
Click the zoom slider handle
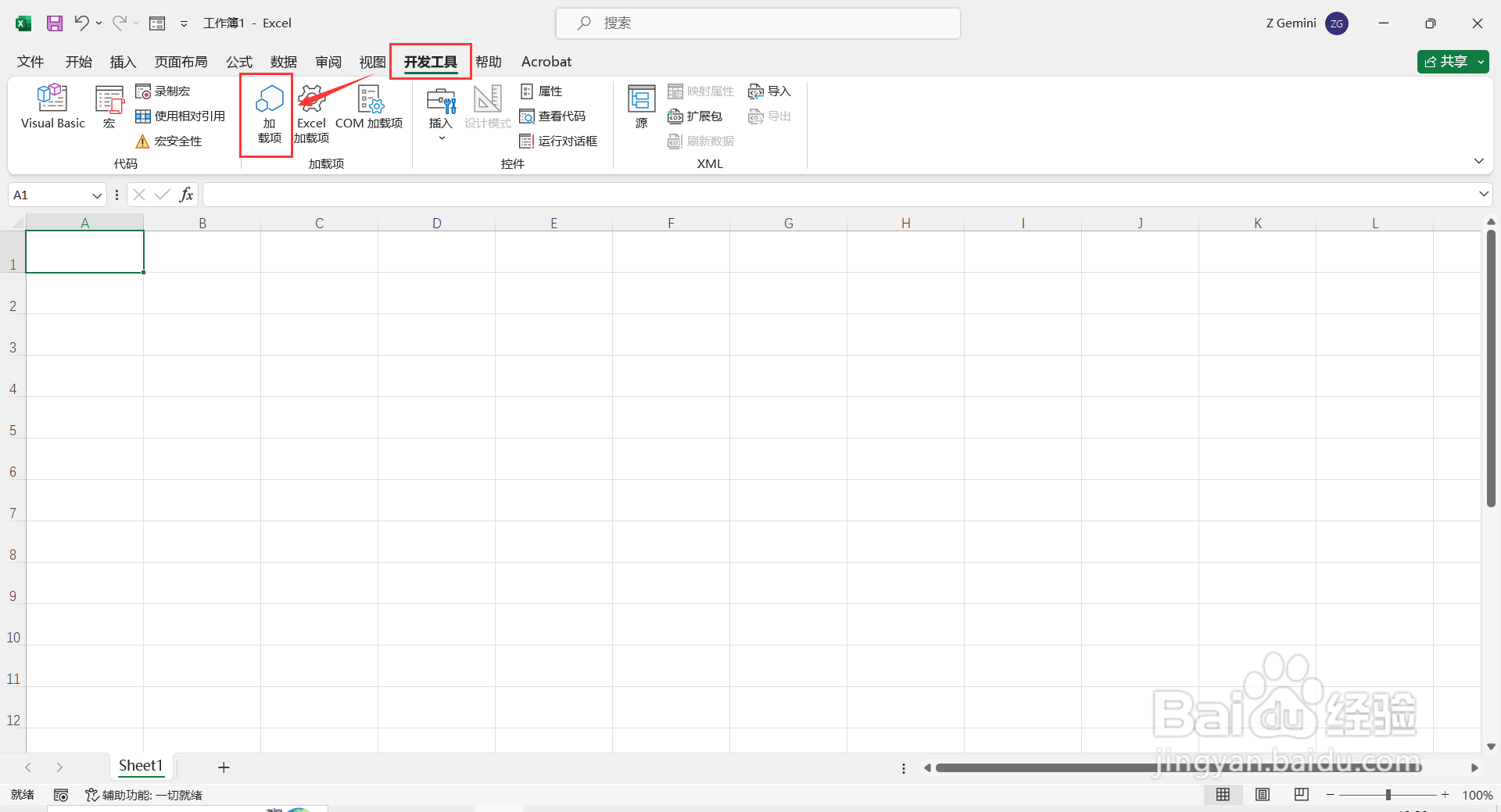click(1388, 795)
